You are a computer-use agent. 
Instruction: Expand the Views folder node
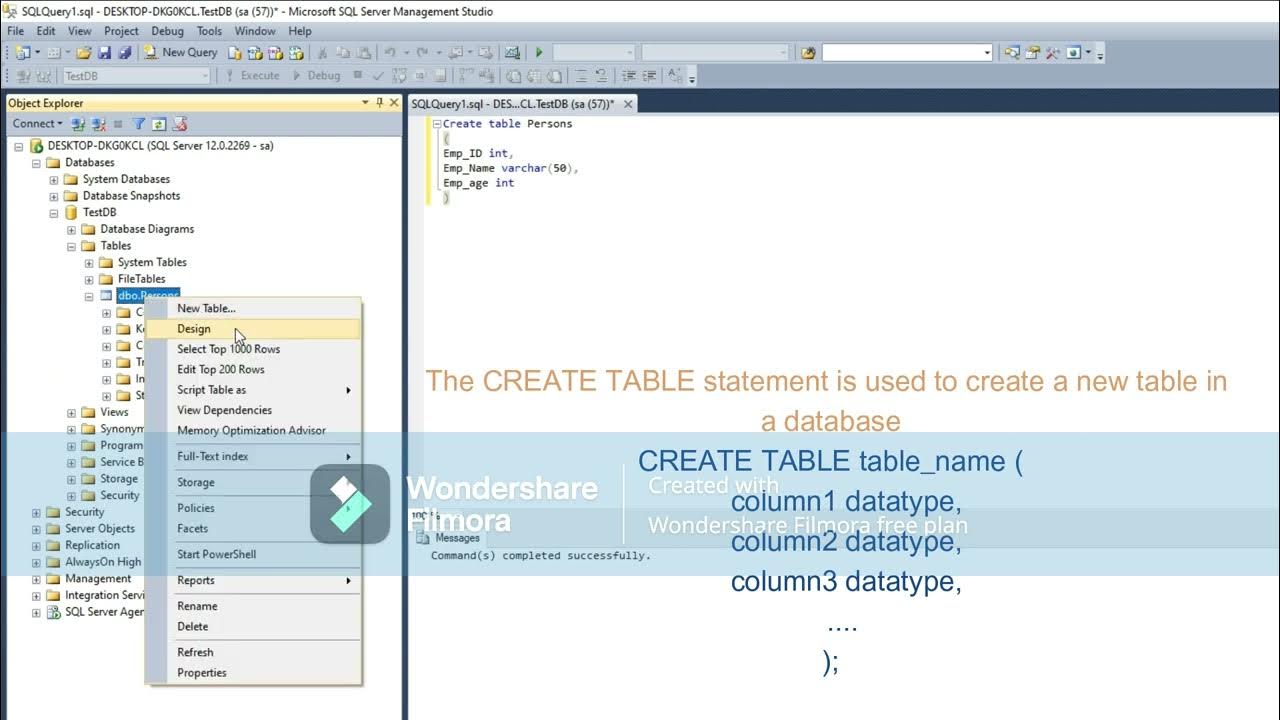(x=71, y=413)
